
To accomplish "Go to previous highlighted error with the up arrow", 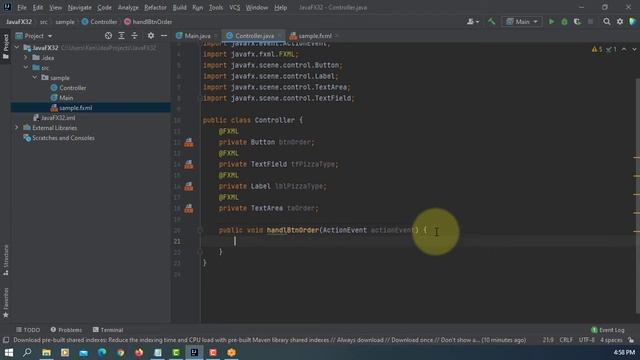I will [x=624, y=49].
